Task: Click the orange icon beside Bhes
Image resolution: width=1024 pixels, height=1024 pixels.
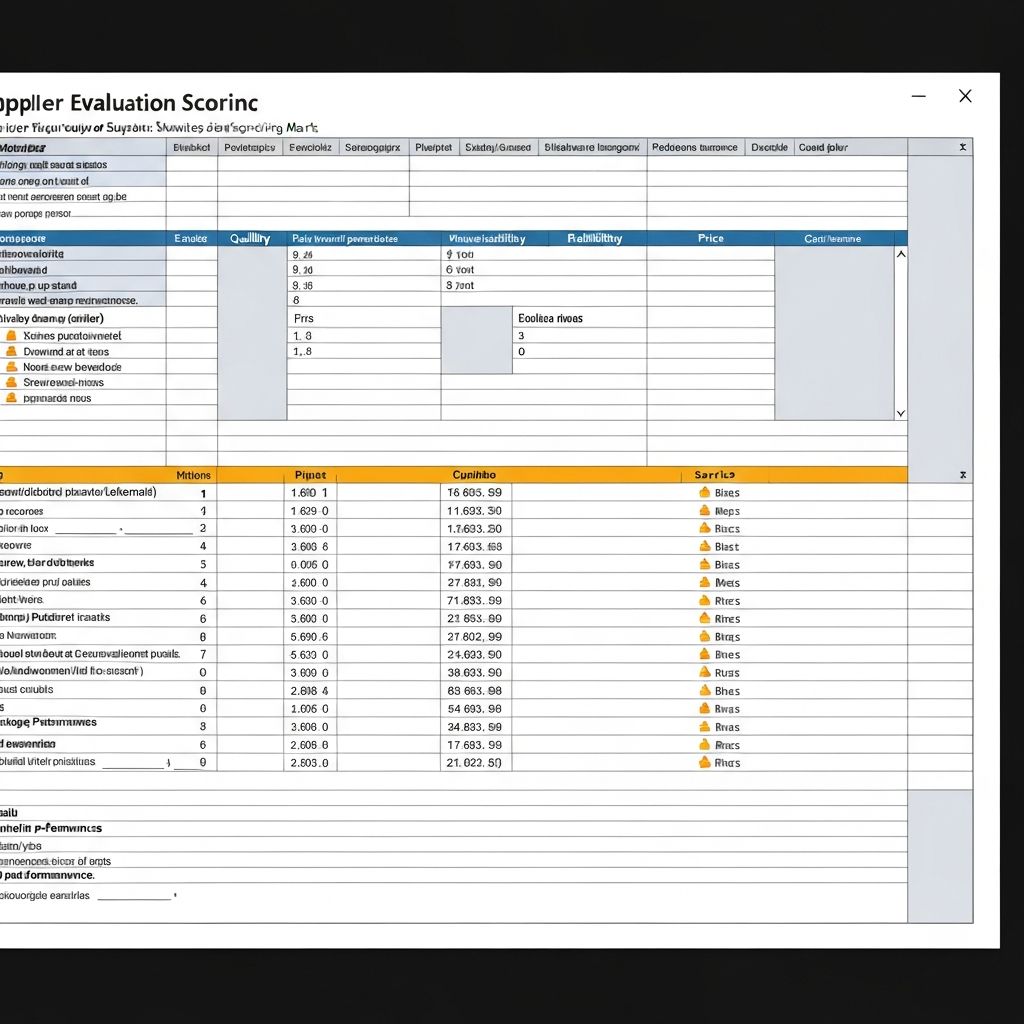Action: tap(704, 691)
